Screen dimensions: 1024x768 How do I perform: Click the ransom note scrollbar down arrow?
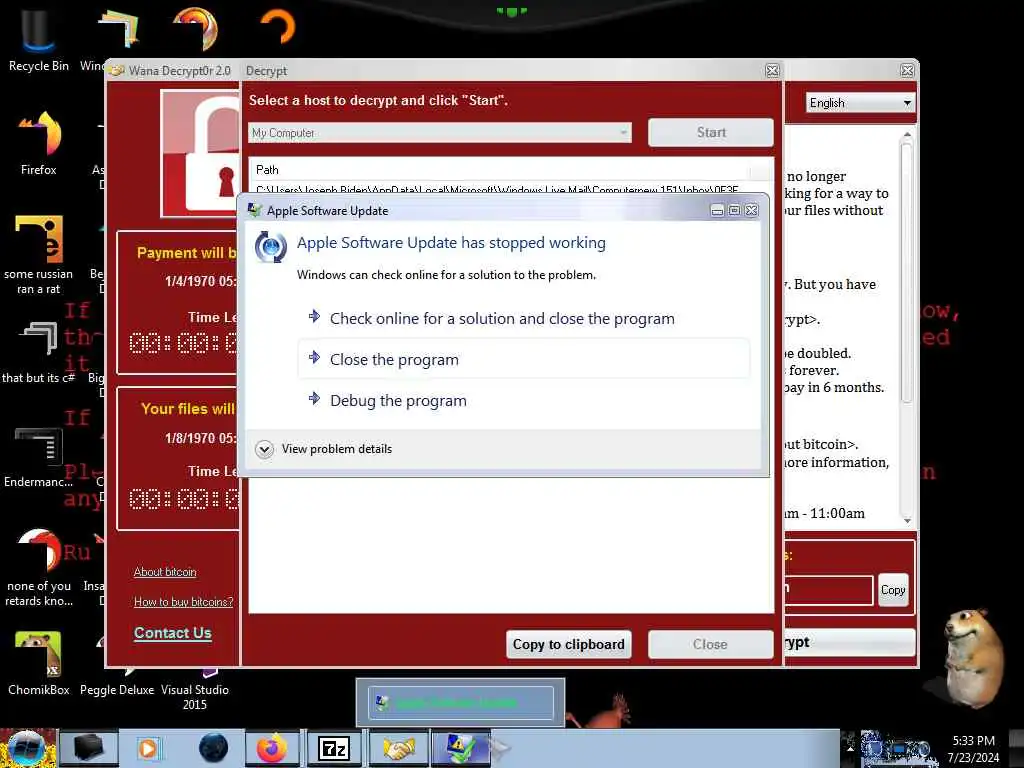tap(906, 520)
